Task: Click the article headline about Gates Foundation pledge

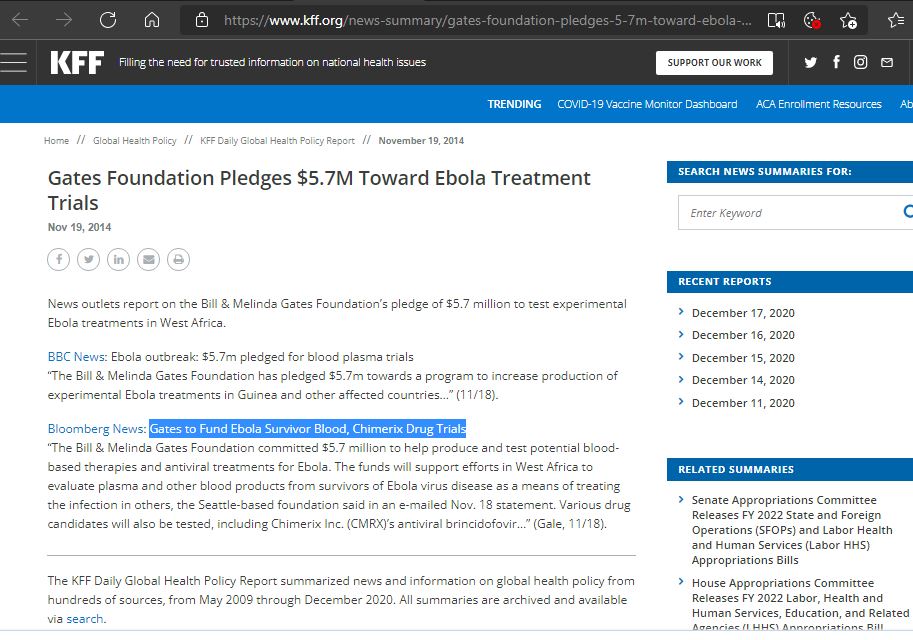Action: click(x=319, y=190)
